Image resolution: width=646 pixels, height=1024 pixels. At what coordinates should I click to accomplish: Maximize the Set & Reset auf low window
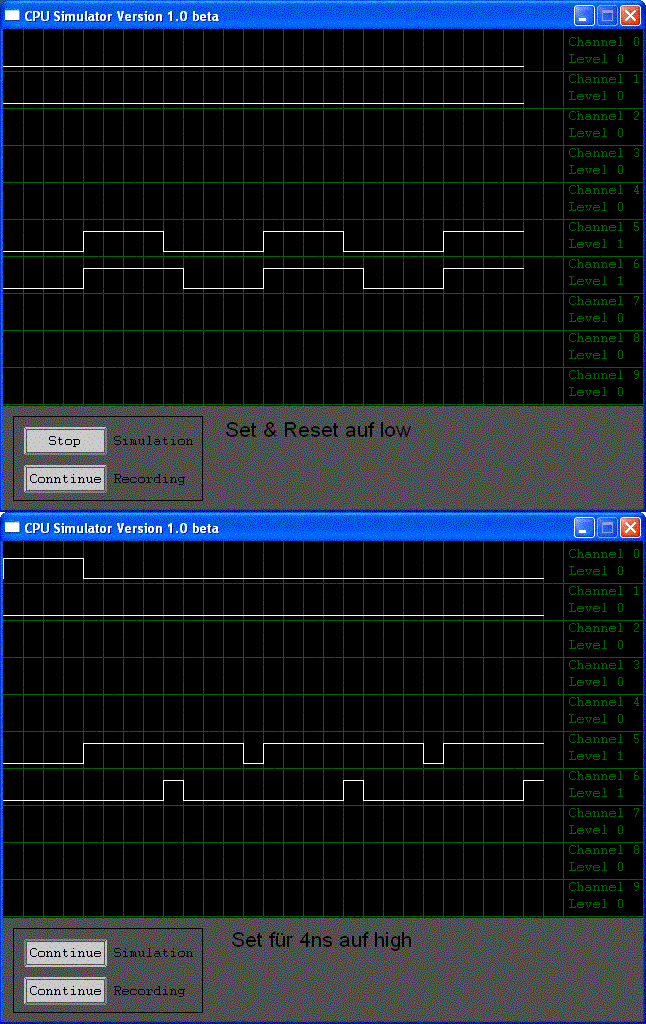pyautogui.click(x=607, y=16)
